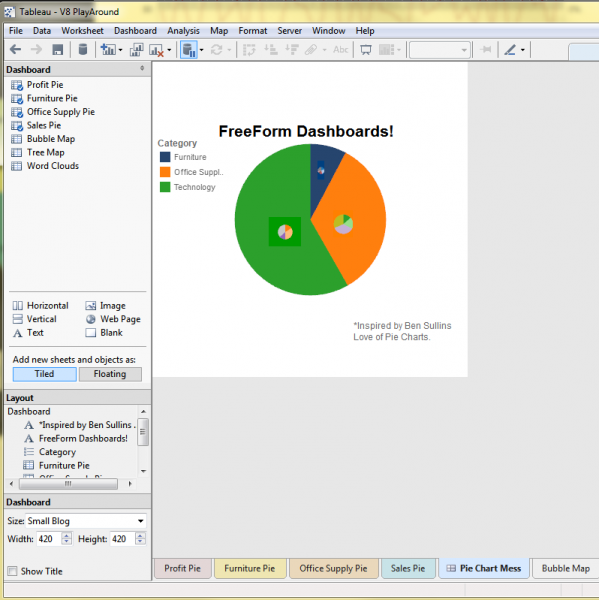Select the Web Page object

click(113, 319)
